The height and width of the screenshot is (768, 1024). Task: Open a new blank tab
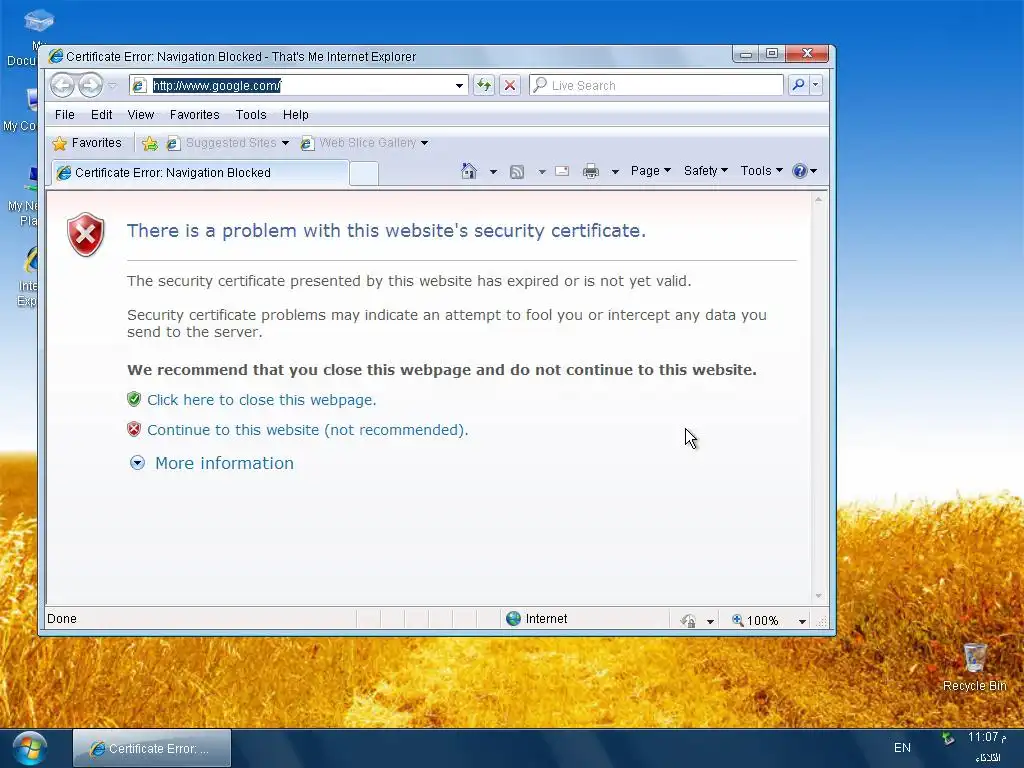[x=364, y=174]
